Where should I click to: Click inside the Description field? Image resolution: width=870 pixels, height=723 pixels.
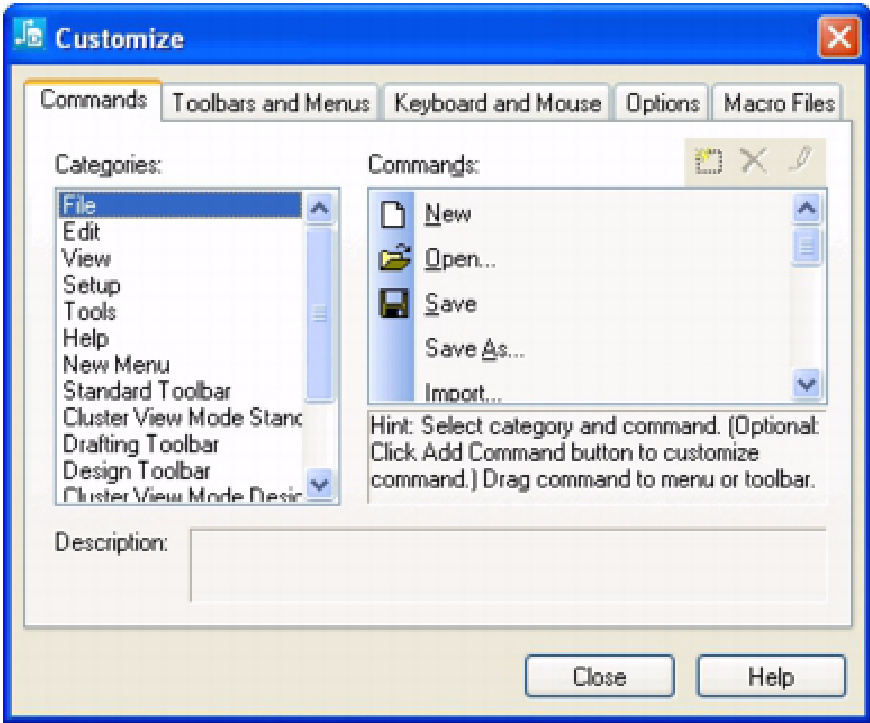click(508, 565)
